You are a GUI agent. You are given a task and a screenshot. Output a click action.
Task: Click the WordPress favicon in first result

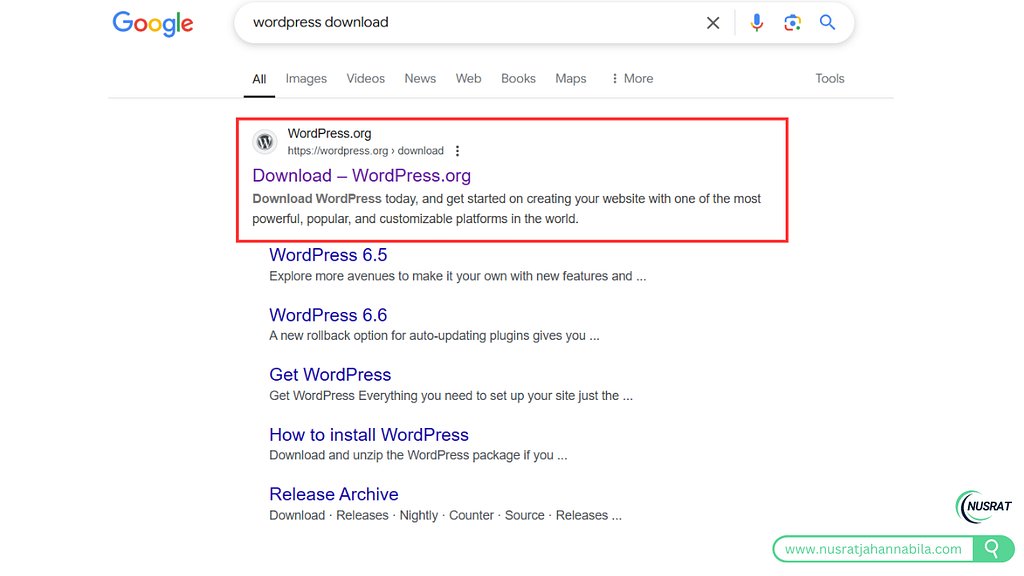point(265,141)
